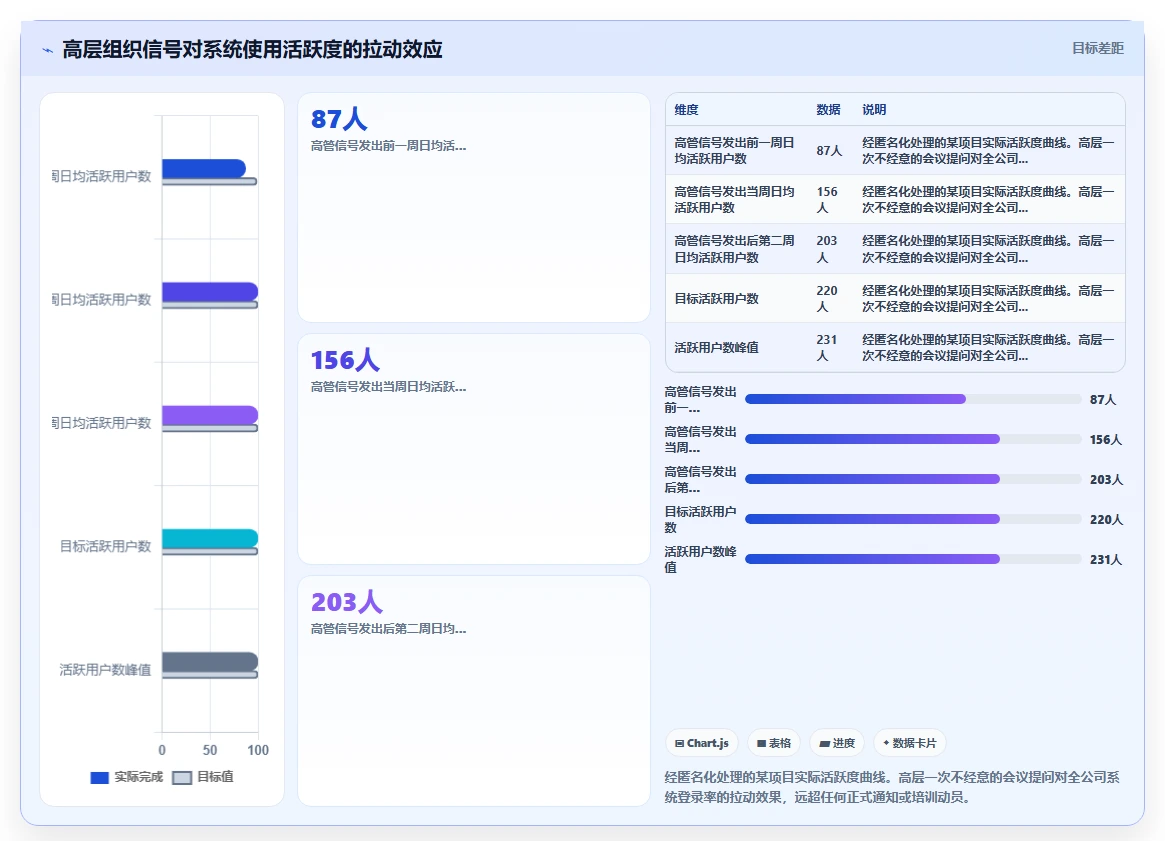
Task: Click the card subtitle 高管信号发出当周日均活跃…
Action: tap(389, 386)
